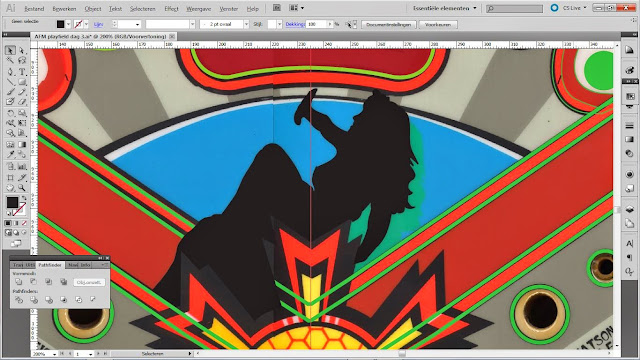Select the Zoom magnifier tool
640x360 pixels.
(x=22, y=188)
